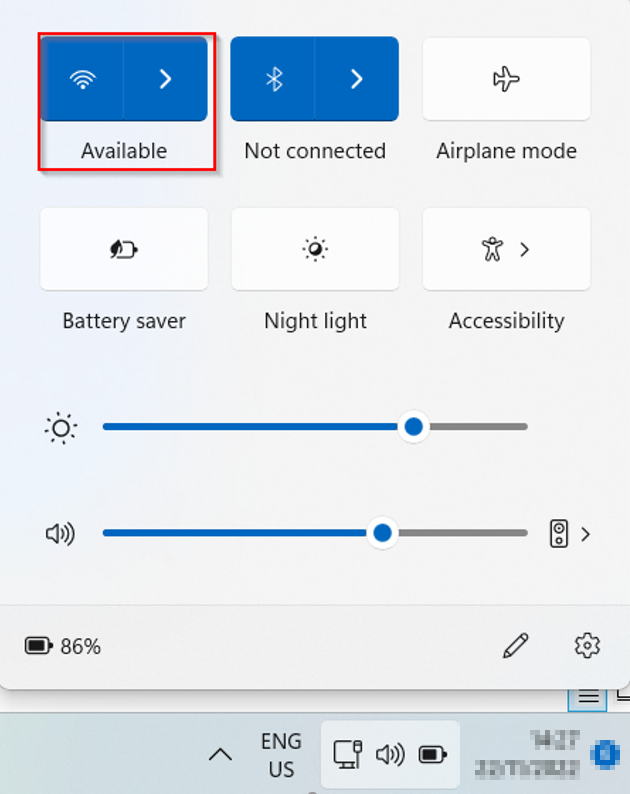The width and height of the screenshot is (630, 794).
Task: Click the taskbar battery icon
Action: point(433,754)
